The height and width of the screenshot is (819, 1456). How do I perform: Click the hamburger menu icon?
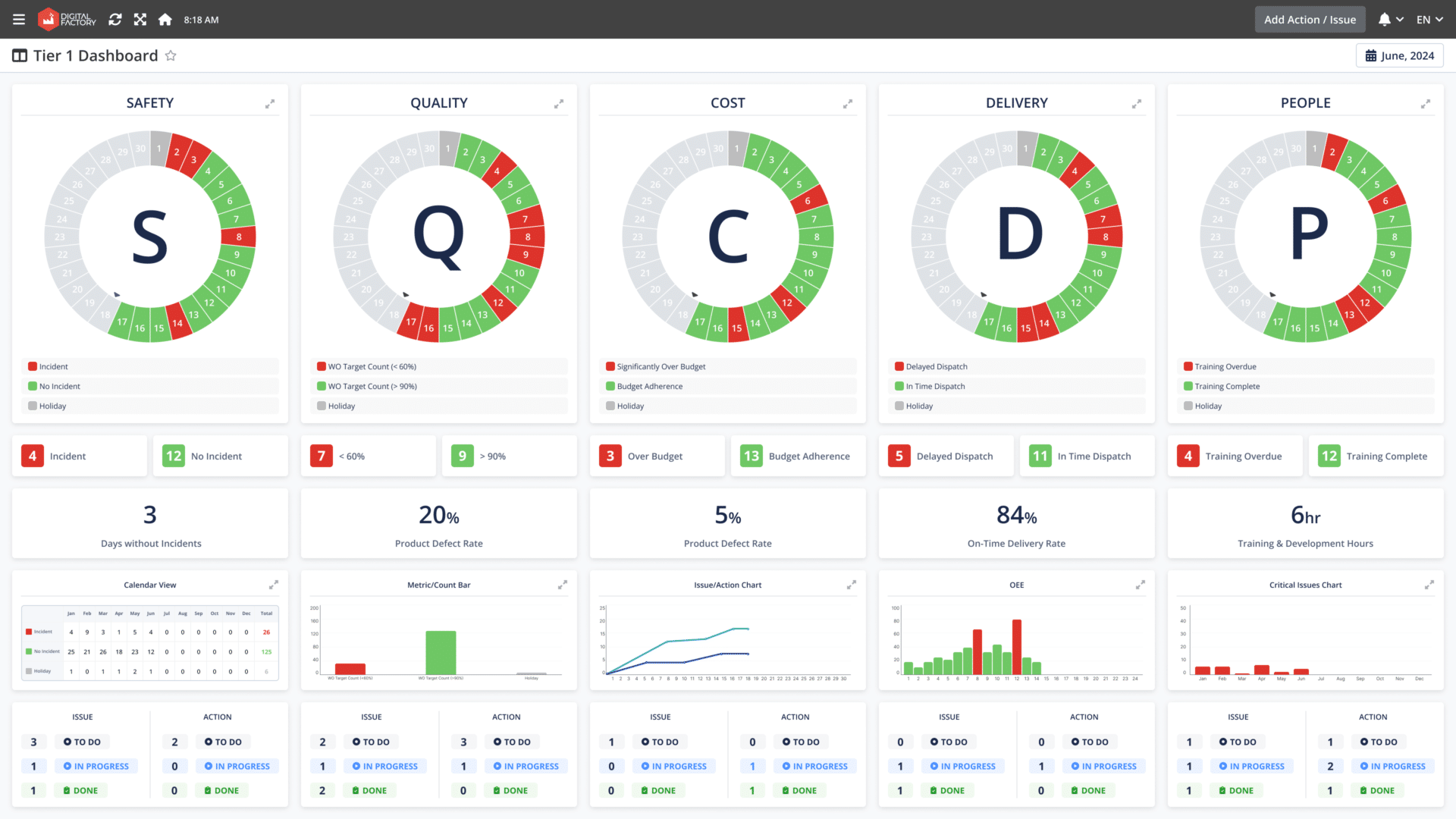18,19
